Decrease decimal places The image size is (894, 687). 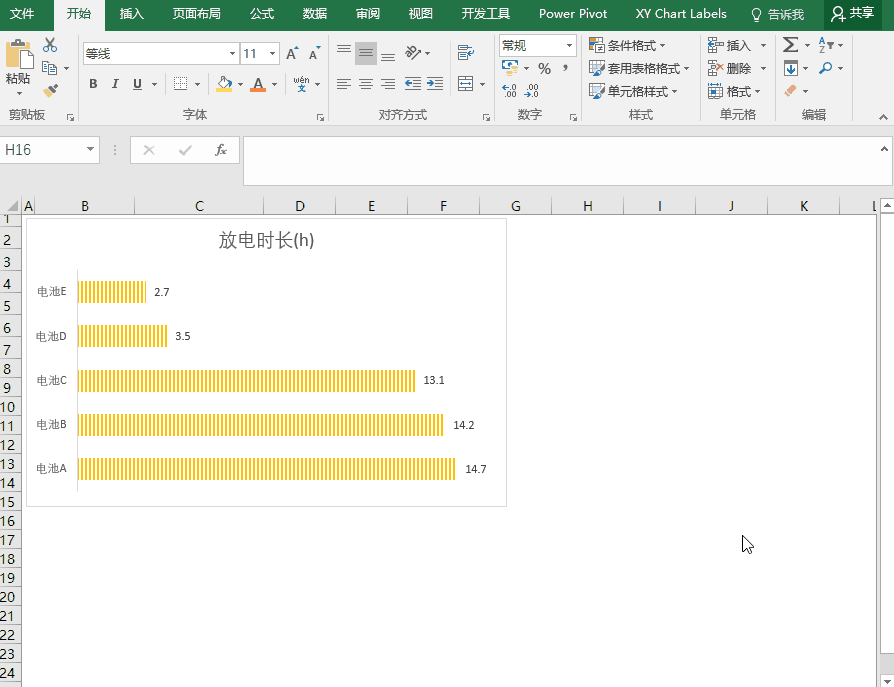(531, 91)
